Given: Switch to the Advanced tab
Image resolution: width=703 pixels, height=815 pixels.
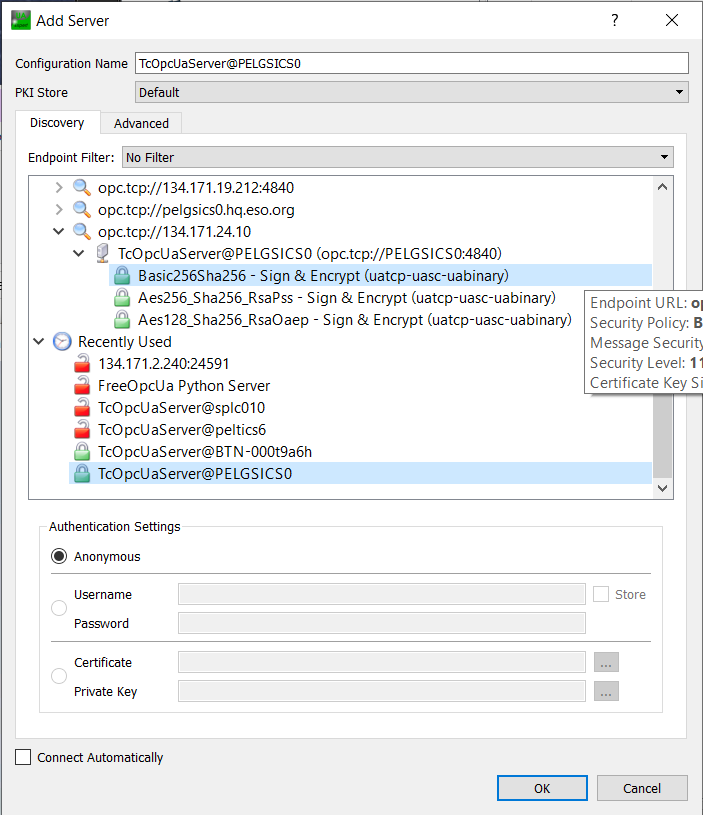Looking at the screenshot, I should 141,124.
